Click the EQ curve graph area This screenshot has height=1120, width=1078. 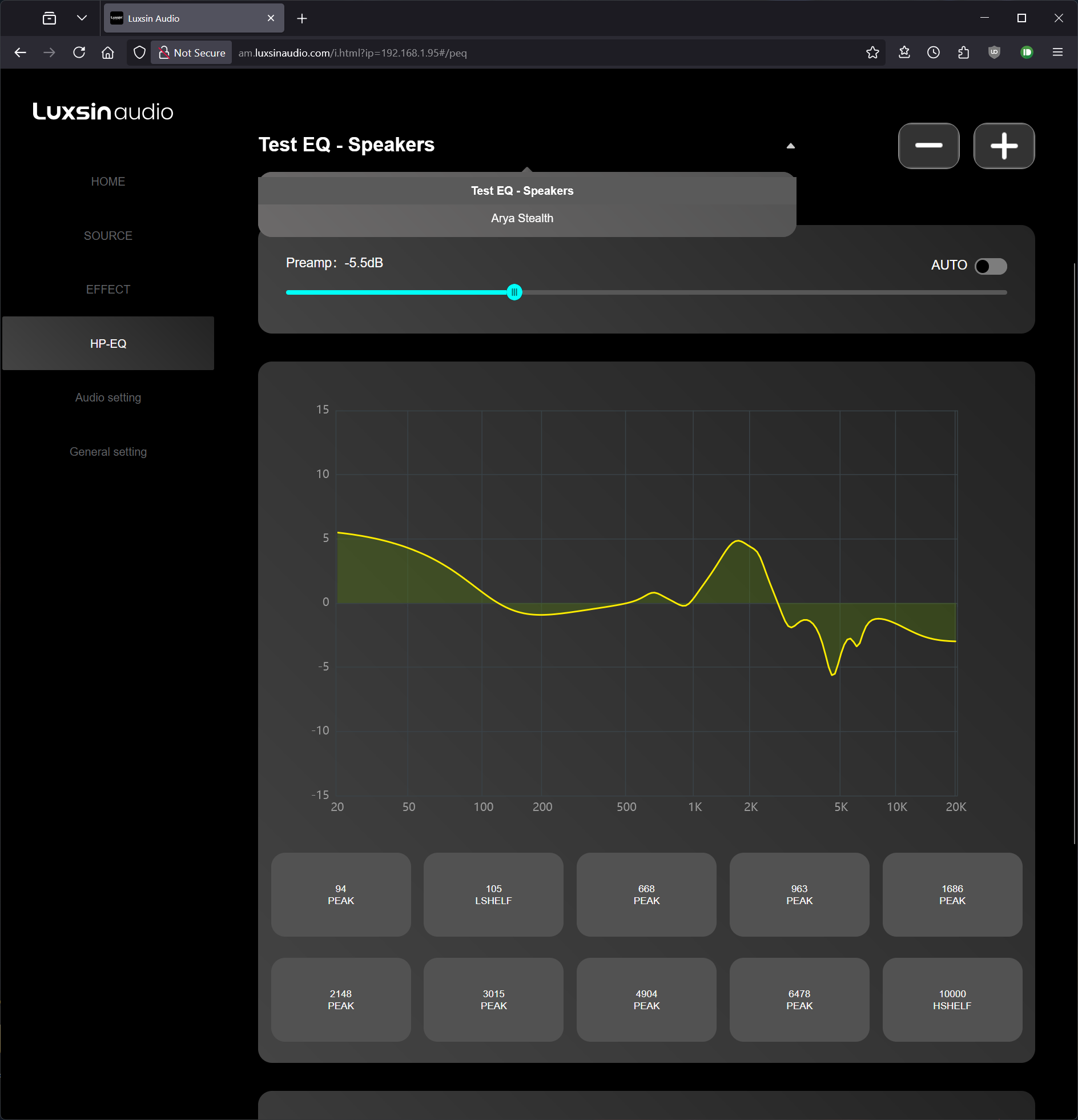[646, 603]
